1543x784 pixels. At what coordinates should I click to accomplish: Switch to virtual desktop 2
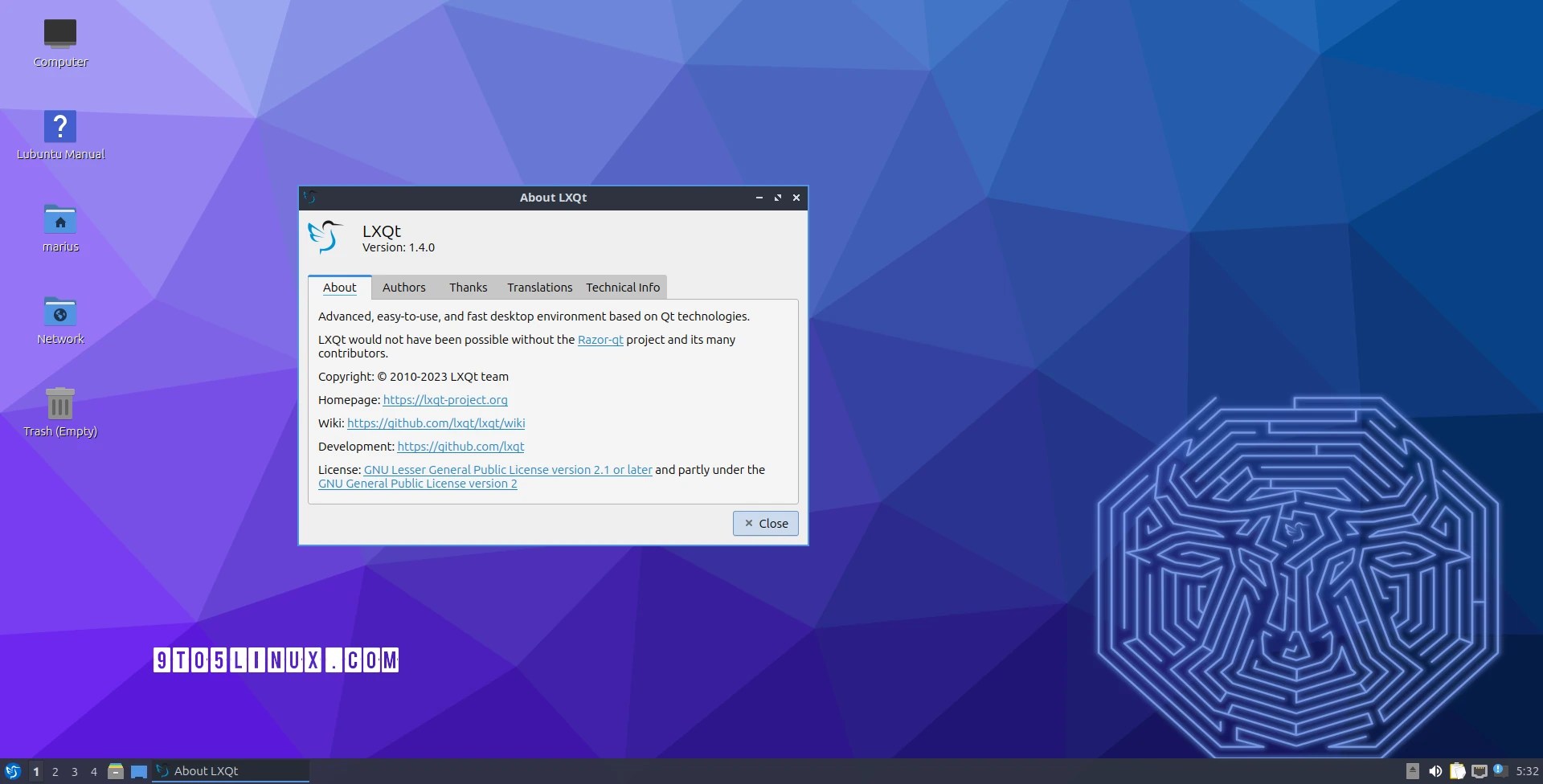tap(55, 771)
